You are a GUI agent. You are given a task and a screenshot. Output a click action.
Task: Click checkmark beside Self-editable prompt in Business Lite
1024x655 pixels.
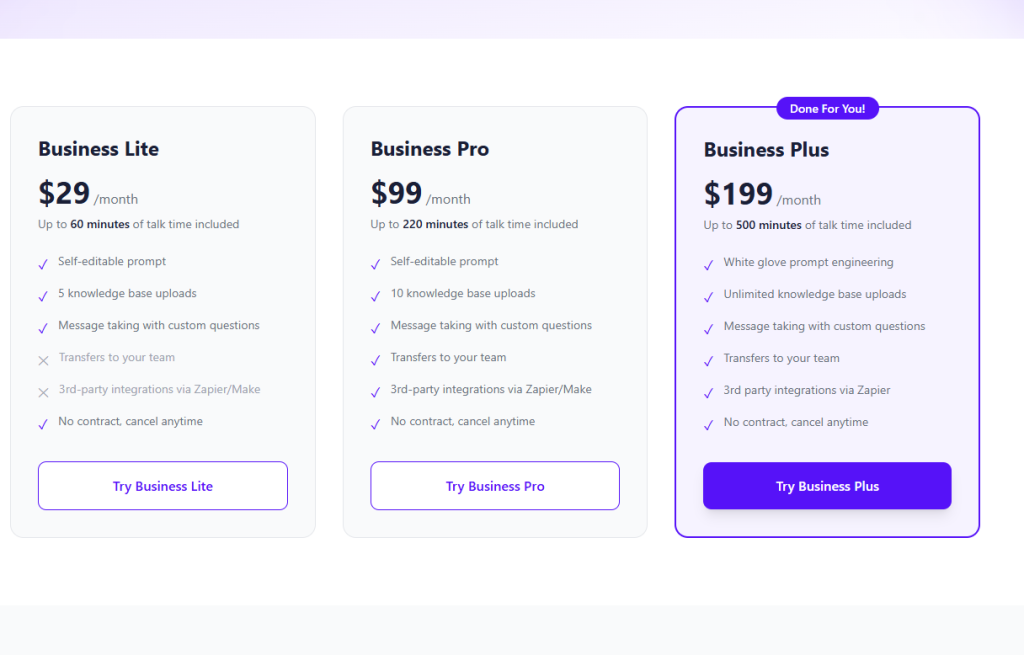click(x=43, y=264)
